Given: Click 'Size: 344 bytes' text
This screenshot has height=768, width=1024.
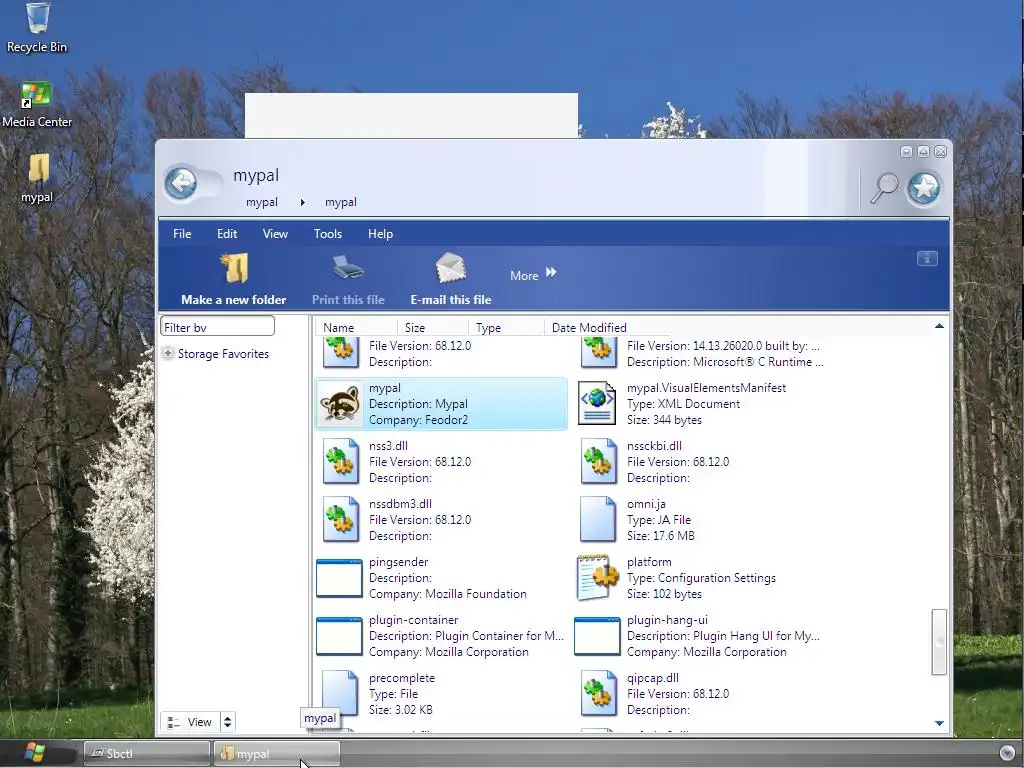Looking at the screenshot, I should click(664, 420).
